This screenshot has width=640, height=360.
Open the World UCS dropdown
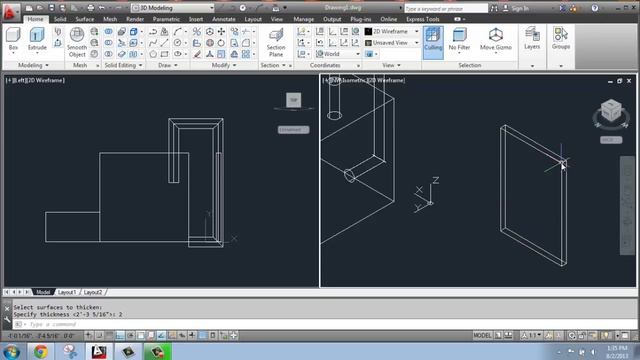point(338,54)
